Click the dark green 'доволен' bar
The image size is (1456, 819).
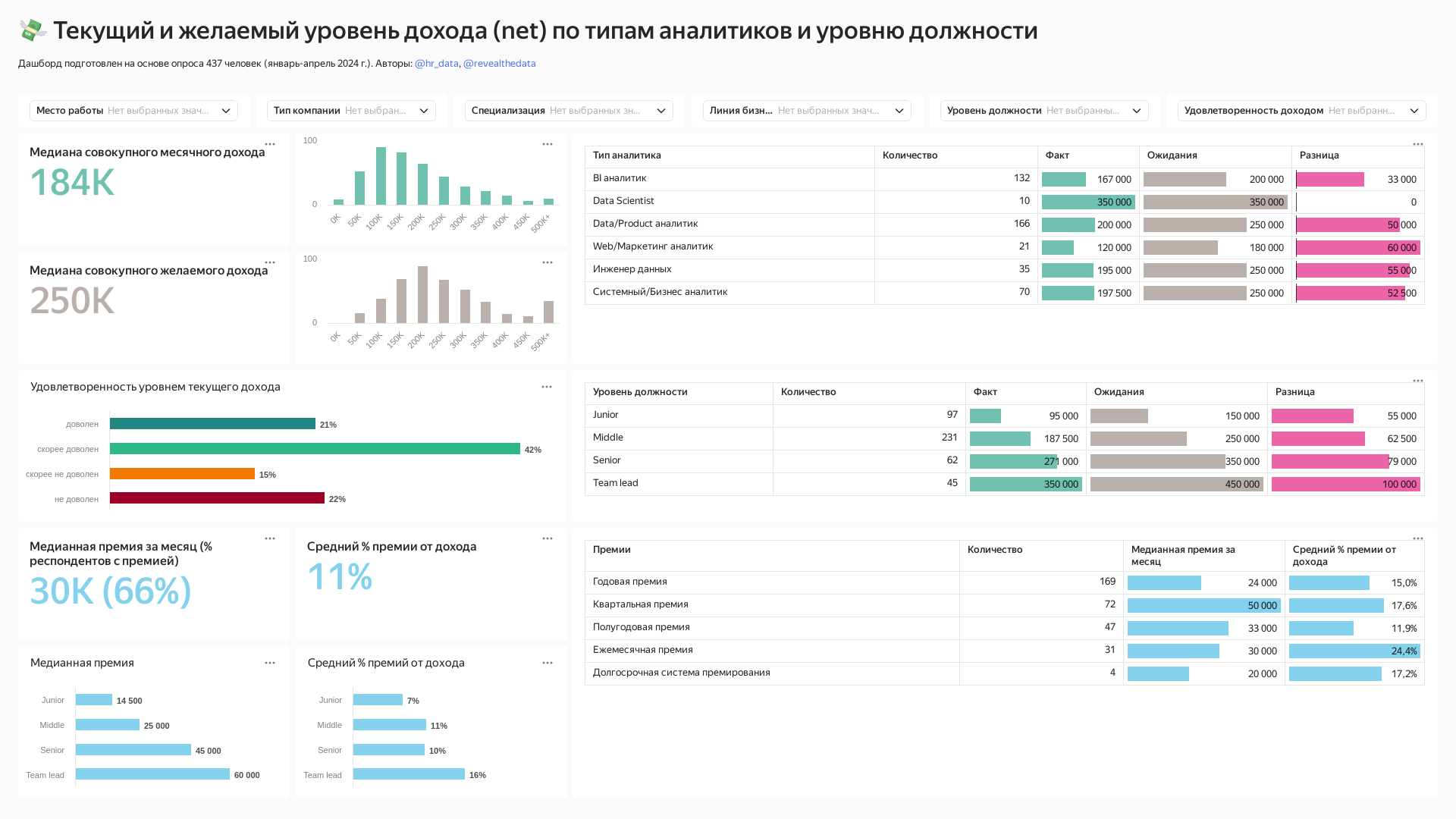212,424
